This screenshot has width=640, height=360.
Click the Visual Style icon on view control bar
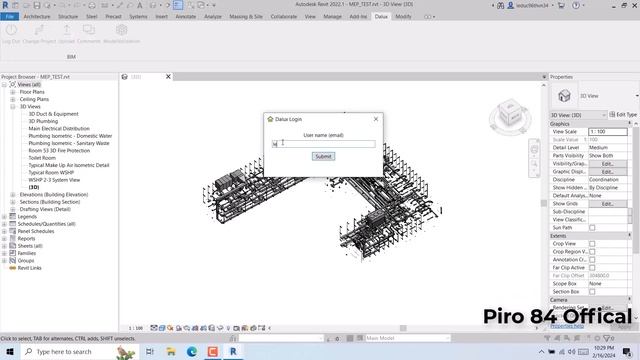[x=162, y=328]
